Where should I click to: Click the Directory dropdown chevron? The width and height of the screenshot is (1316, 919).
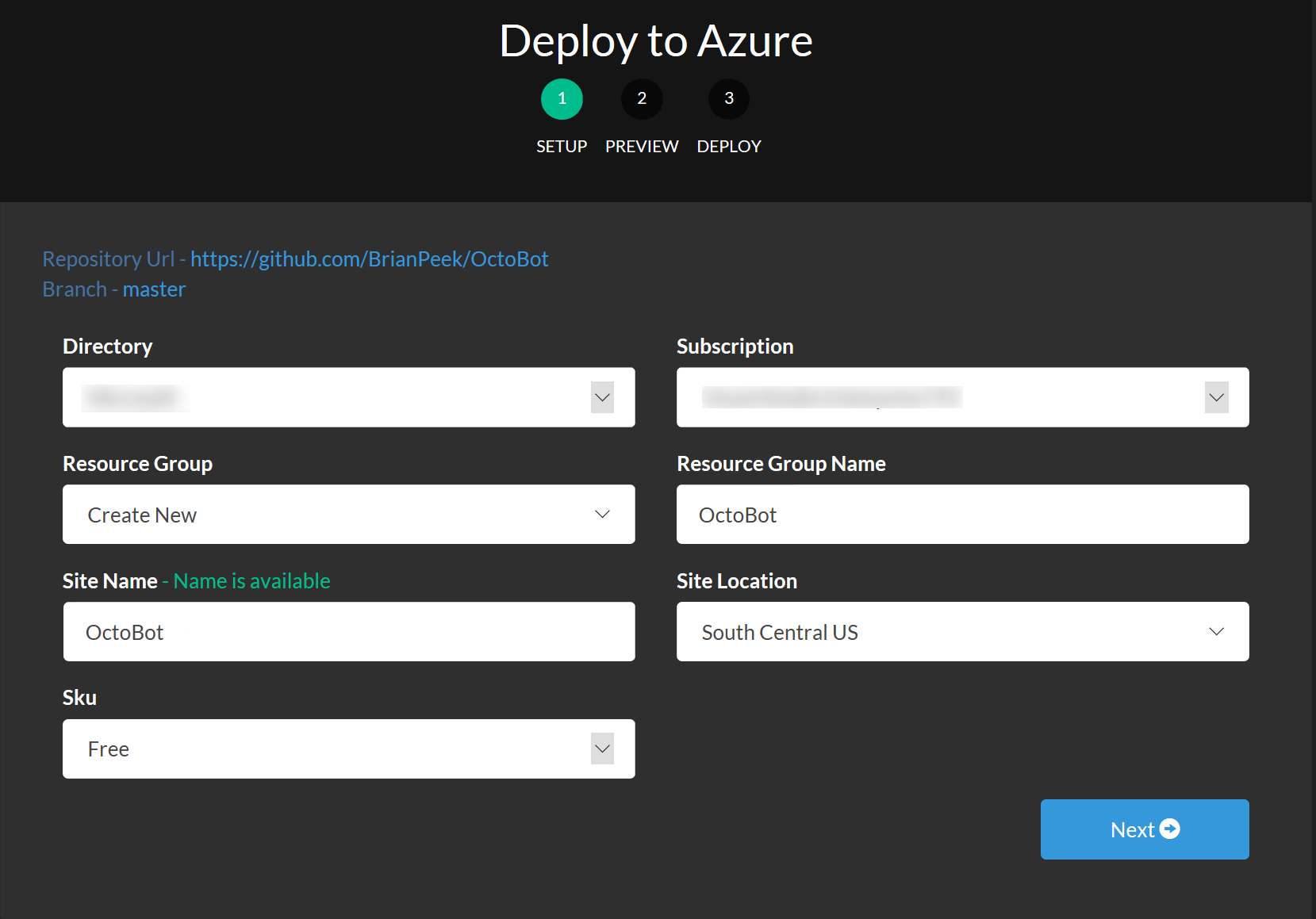click(602, 397)
